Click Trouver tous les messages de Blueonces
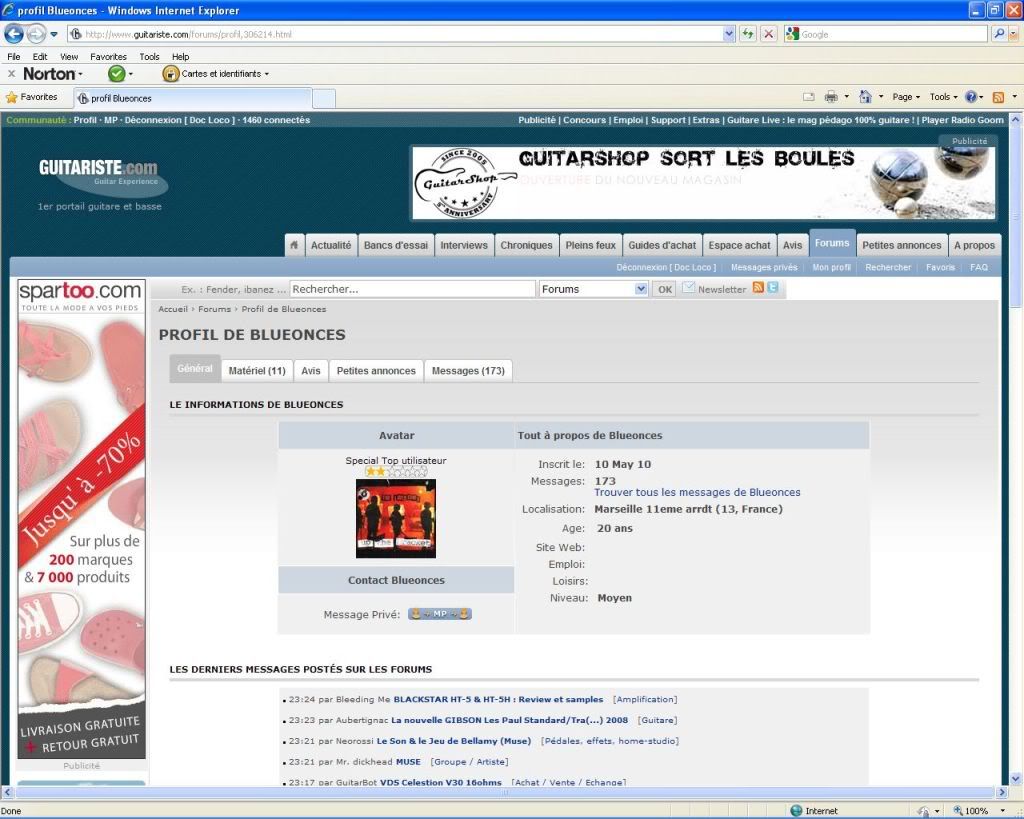The height and width of the screenshot is (819, 1024). pyautogui.click(x=697, y=492)
